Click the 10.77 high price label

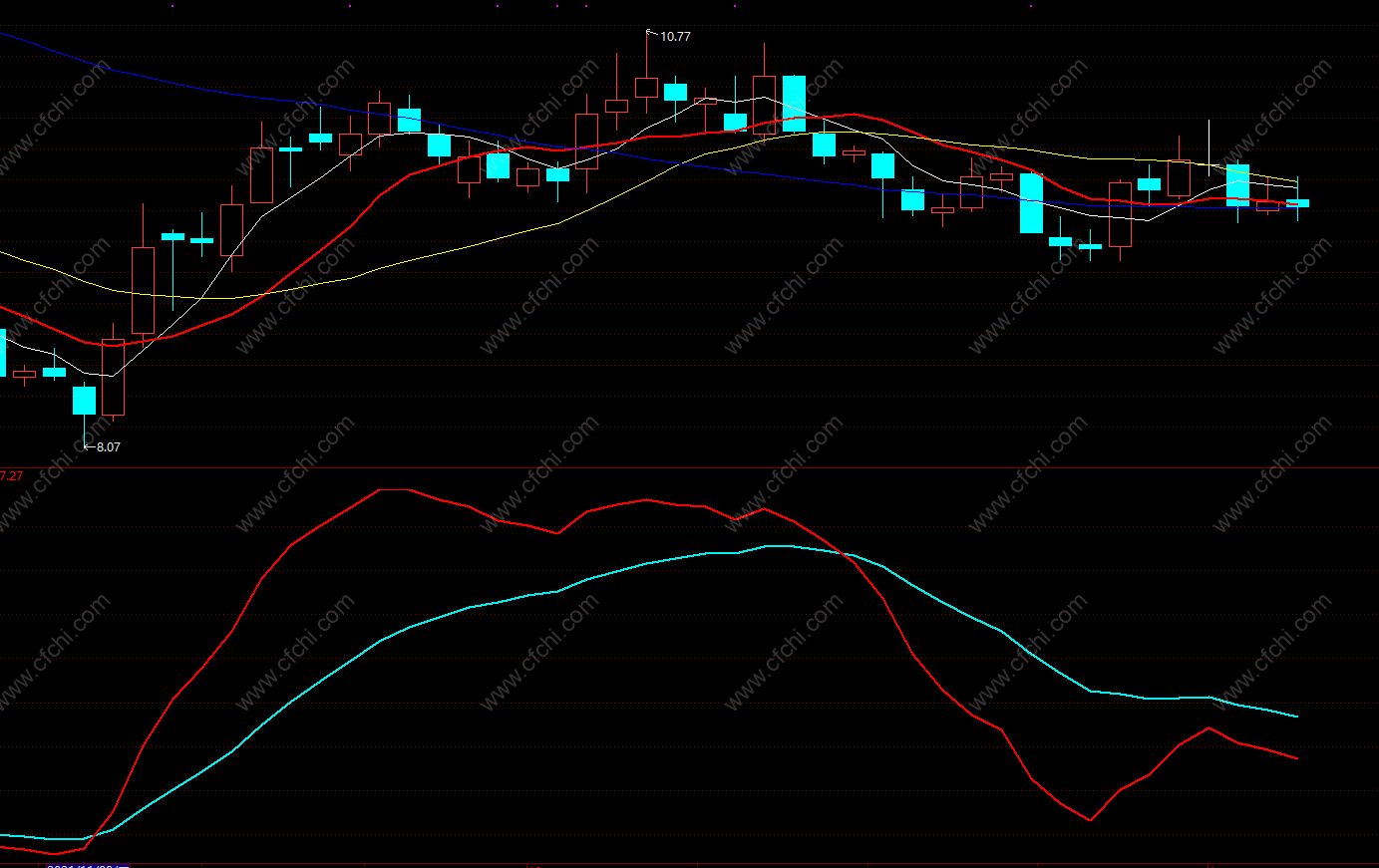[x=675, y=37]
